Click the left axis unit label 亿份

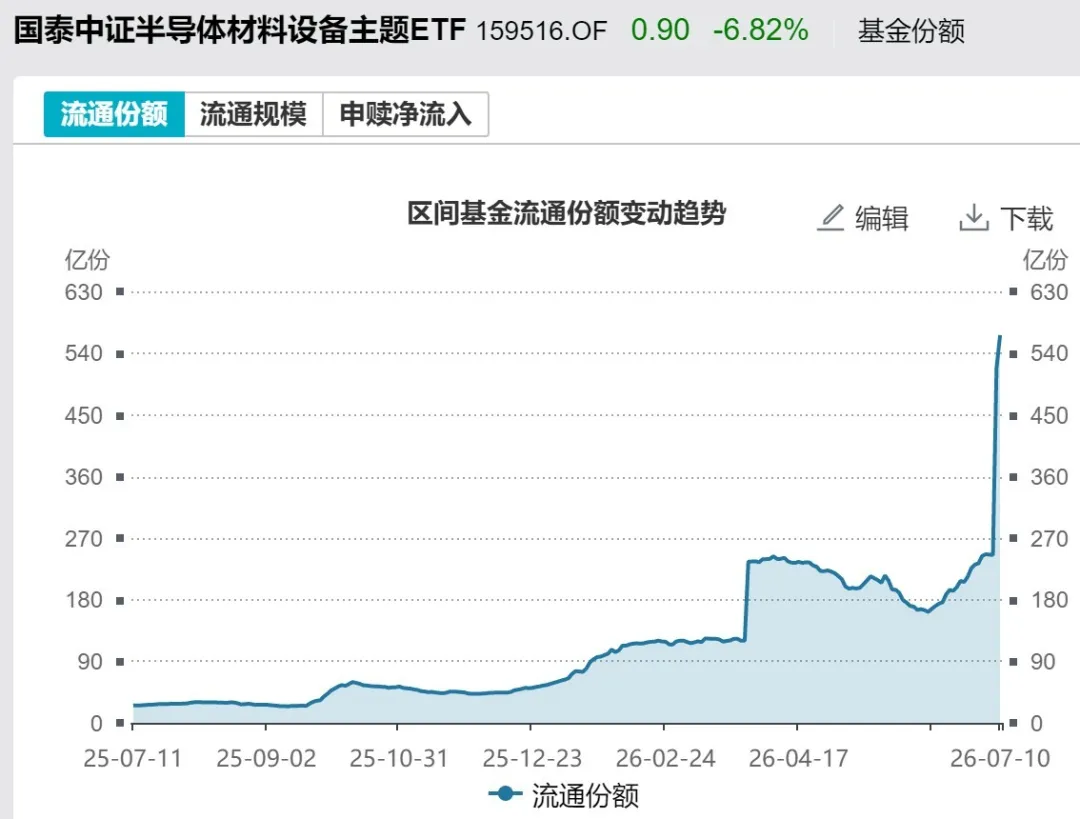[87, 260]
